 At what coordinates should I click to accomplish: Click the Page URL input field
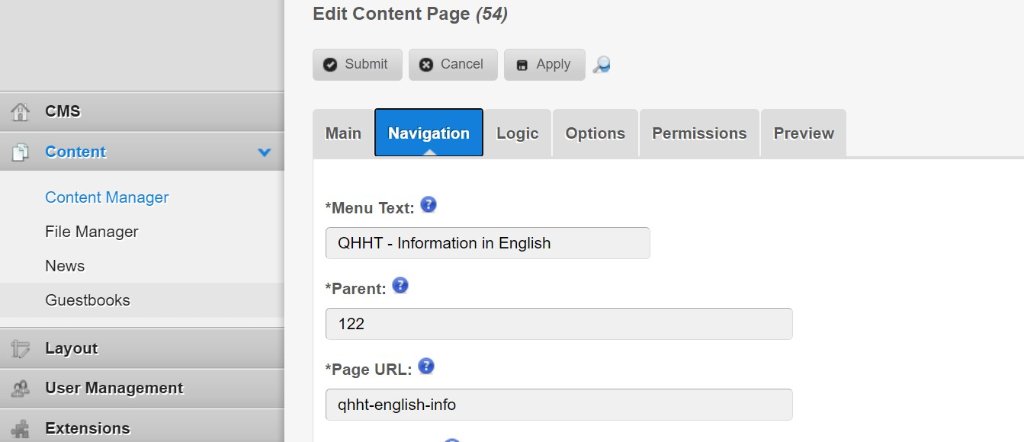tap(558, 404)
